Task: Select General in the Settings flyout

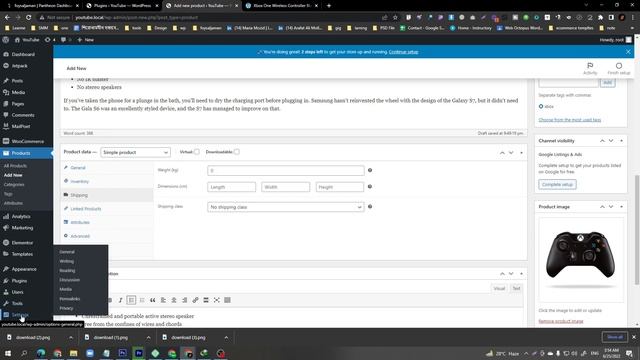Action: coord(67,252)
